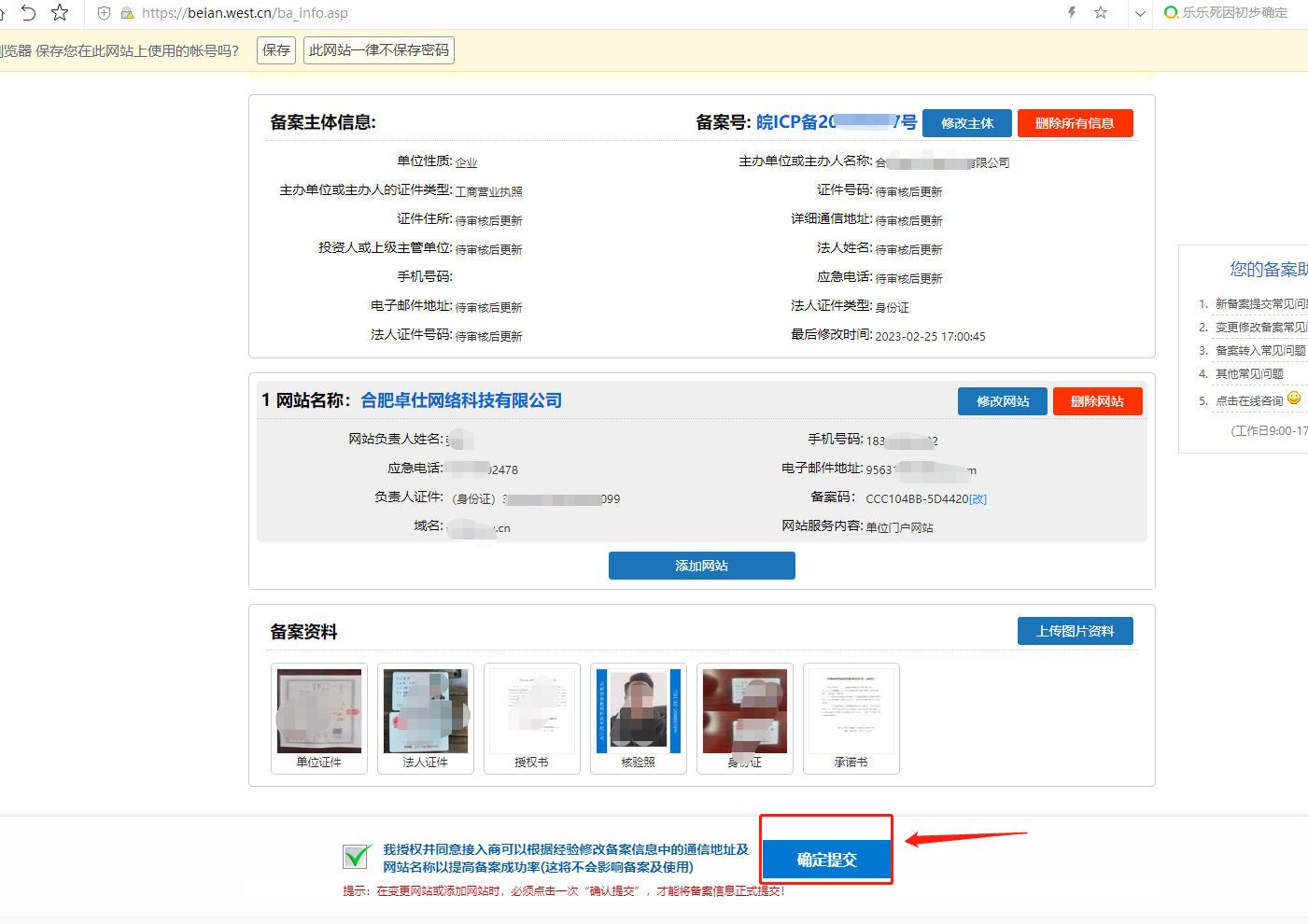Viewport: 1308px width, 924px height.
Task: Open the news headline 乐乐死因初步确定
Action: (x=1235, y=12)
